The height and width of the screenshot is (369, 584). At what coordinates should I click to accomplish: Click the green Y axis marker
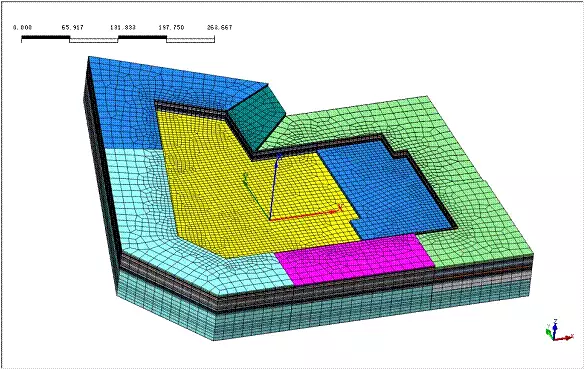pyautogui.click(x=245, y=177)
